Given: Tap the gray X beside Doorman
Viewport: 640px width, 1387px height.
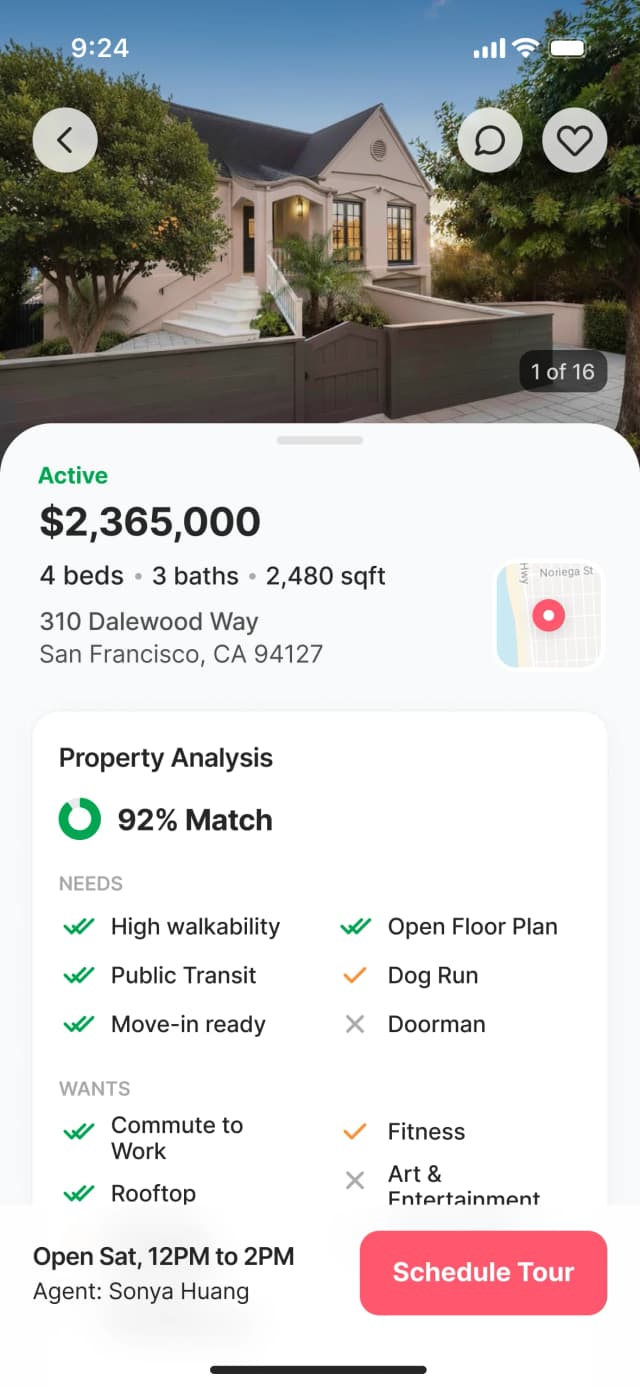Looking at the screenshot, I should point(355,1024).
